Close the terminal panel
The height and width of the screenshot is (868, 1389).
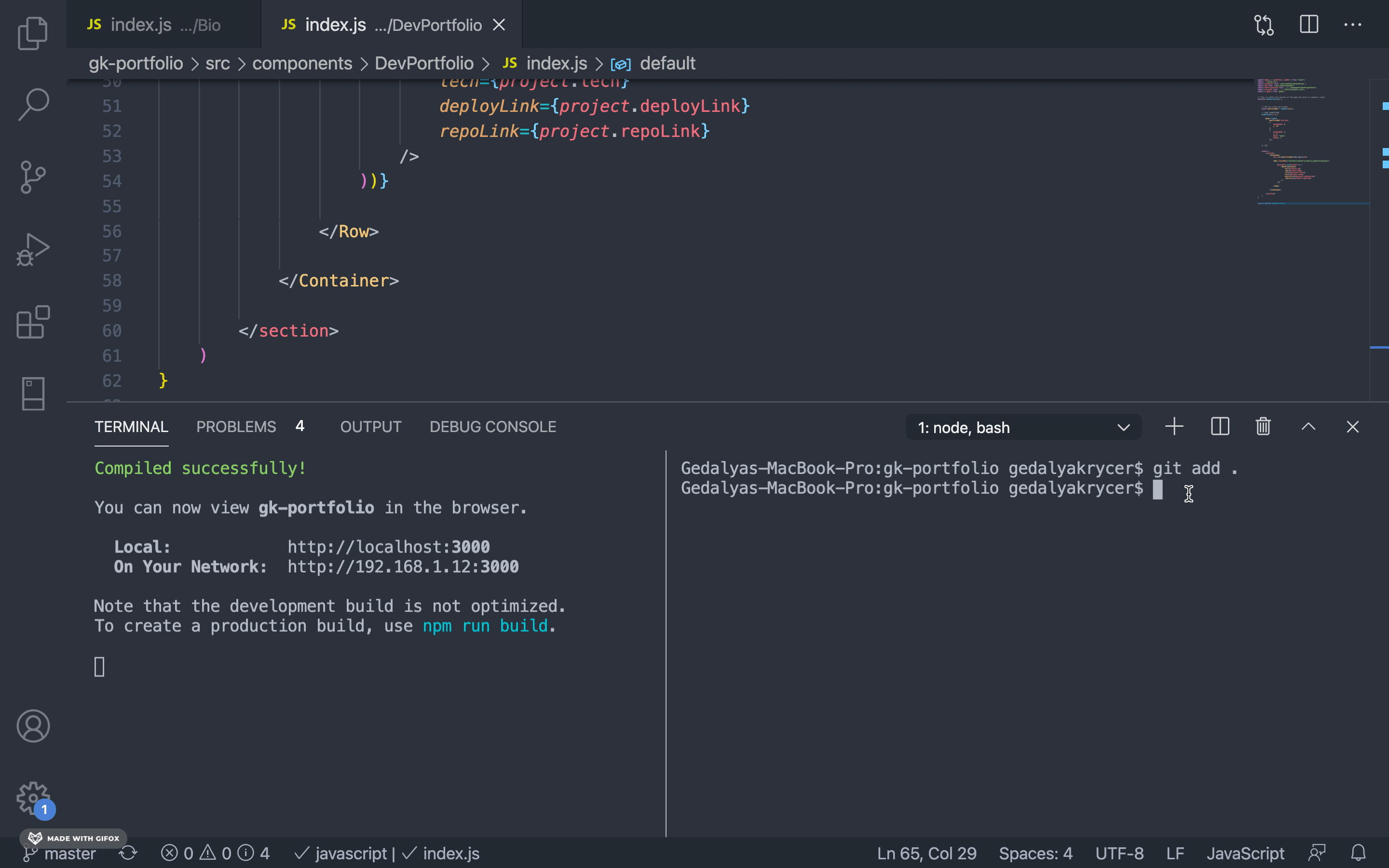pyautogui.click(x=1353, y=427)
